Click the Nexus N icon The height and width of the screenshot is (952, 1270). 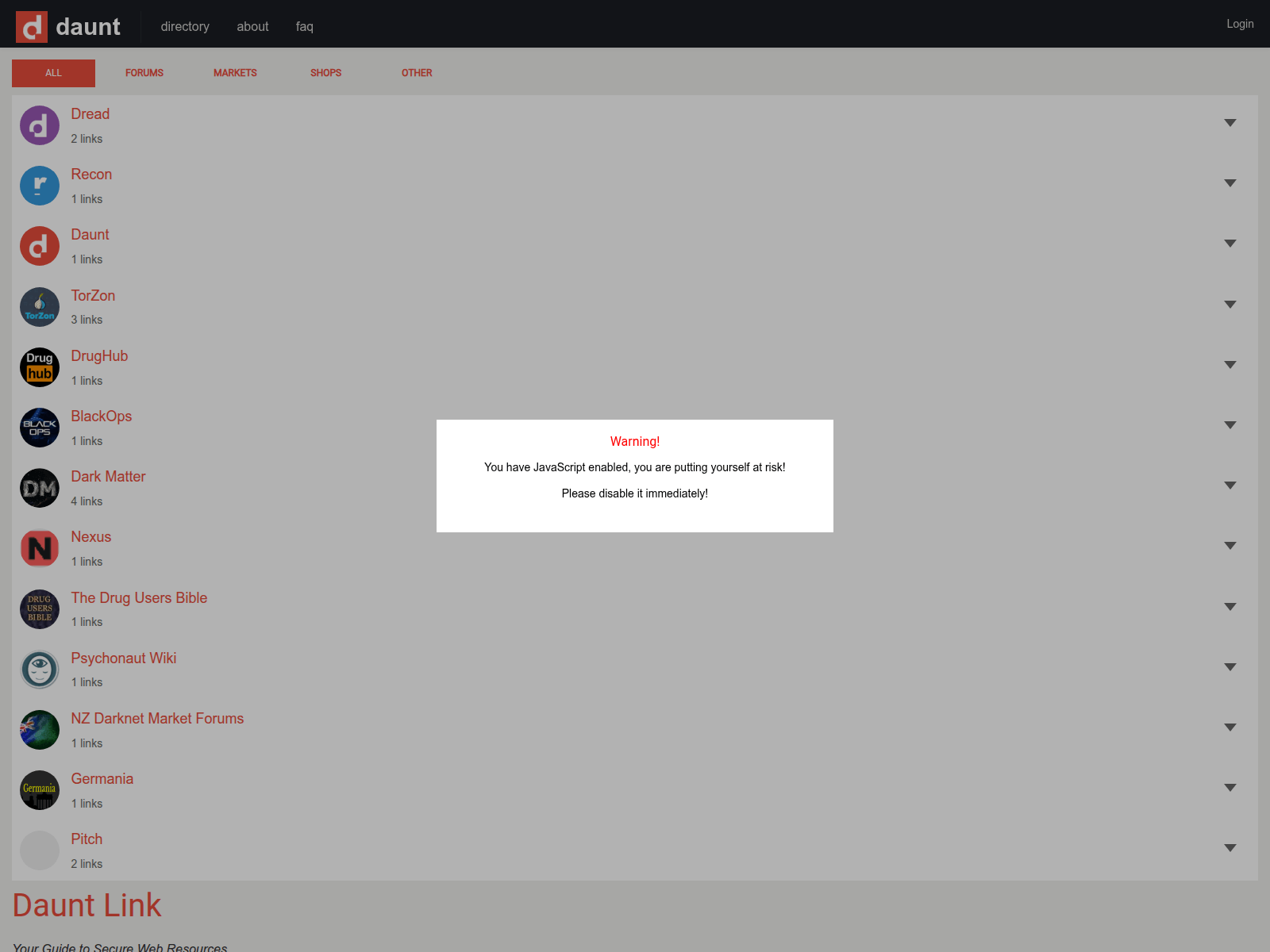pyautogui.click(x=40, y=548)
